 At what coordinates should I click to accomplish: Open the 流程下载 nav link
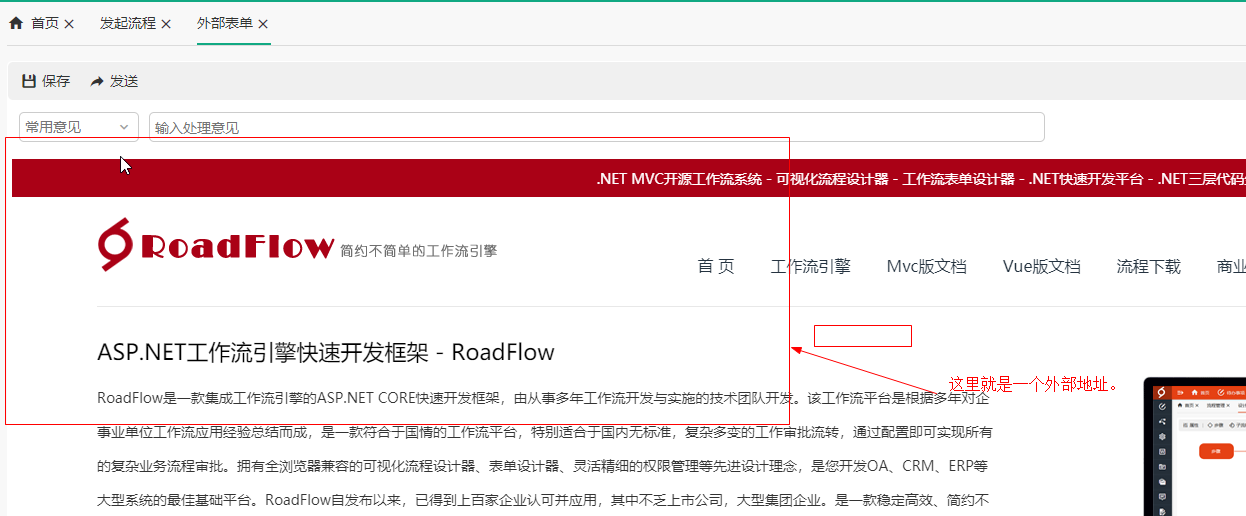tap(1149, 266)
